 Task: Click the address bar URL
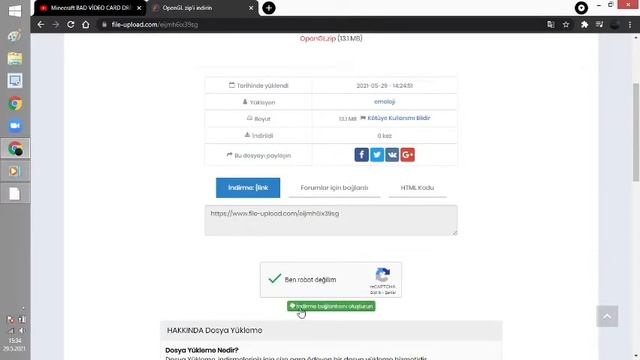coord(155,24)
